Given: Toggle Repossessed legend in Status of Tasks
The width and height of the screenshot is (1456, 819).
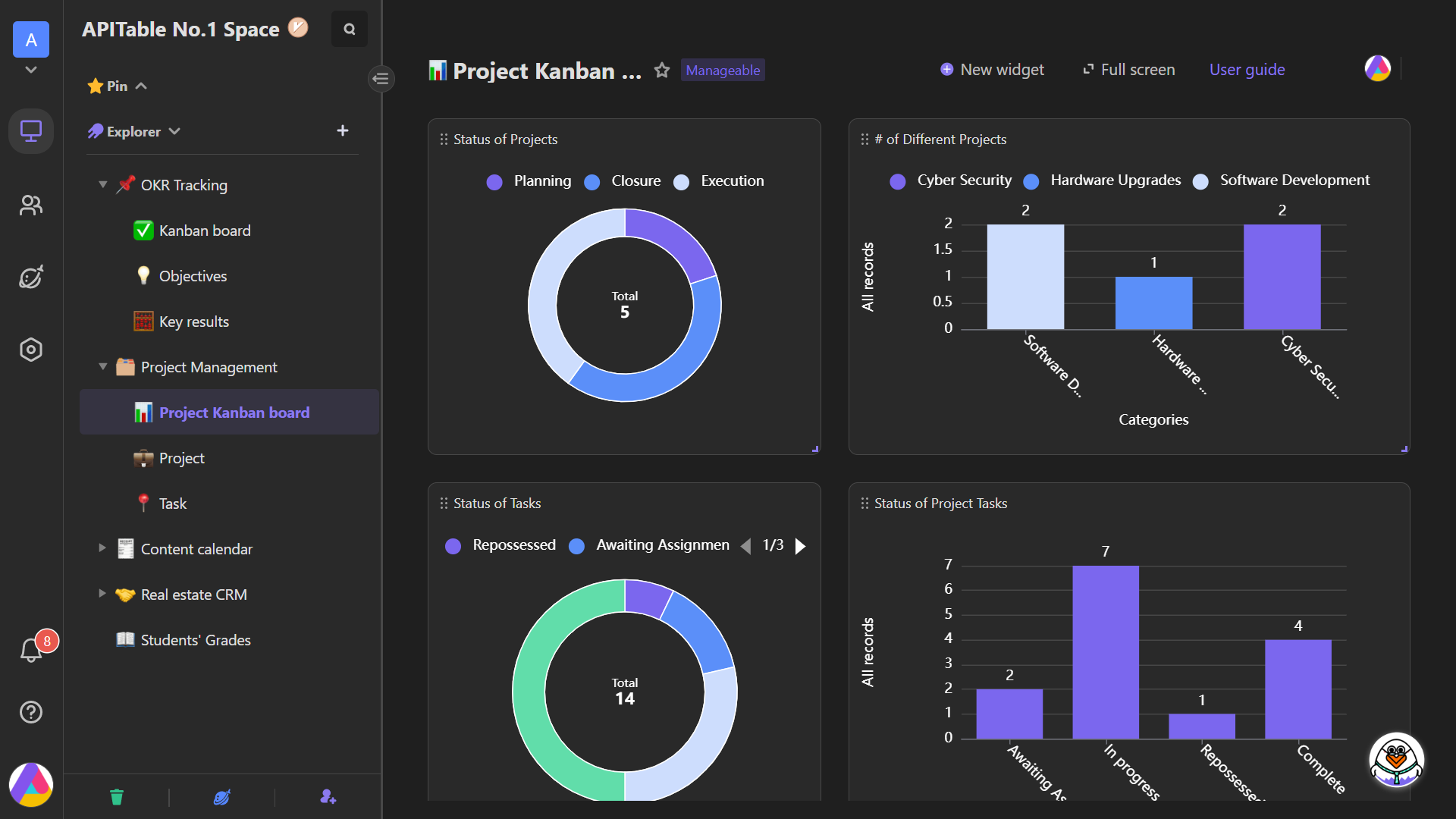Looking at the screenshot, I should [x=500, y=545].
